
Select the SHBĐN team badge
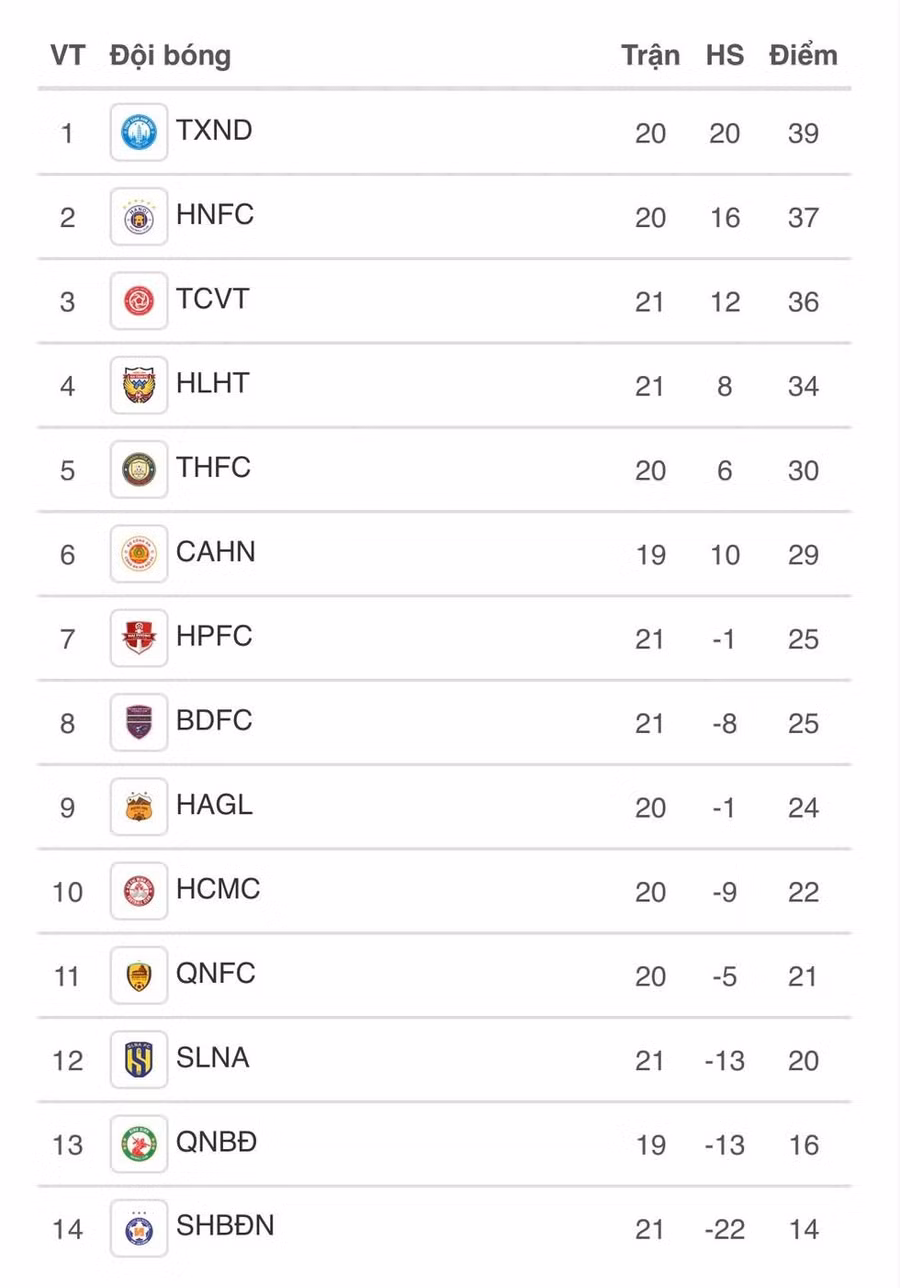139,1228
